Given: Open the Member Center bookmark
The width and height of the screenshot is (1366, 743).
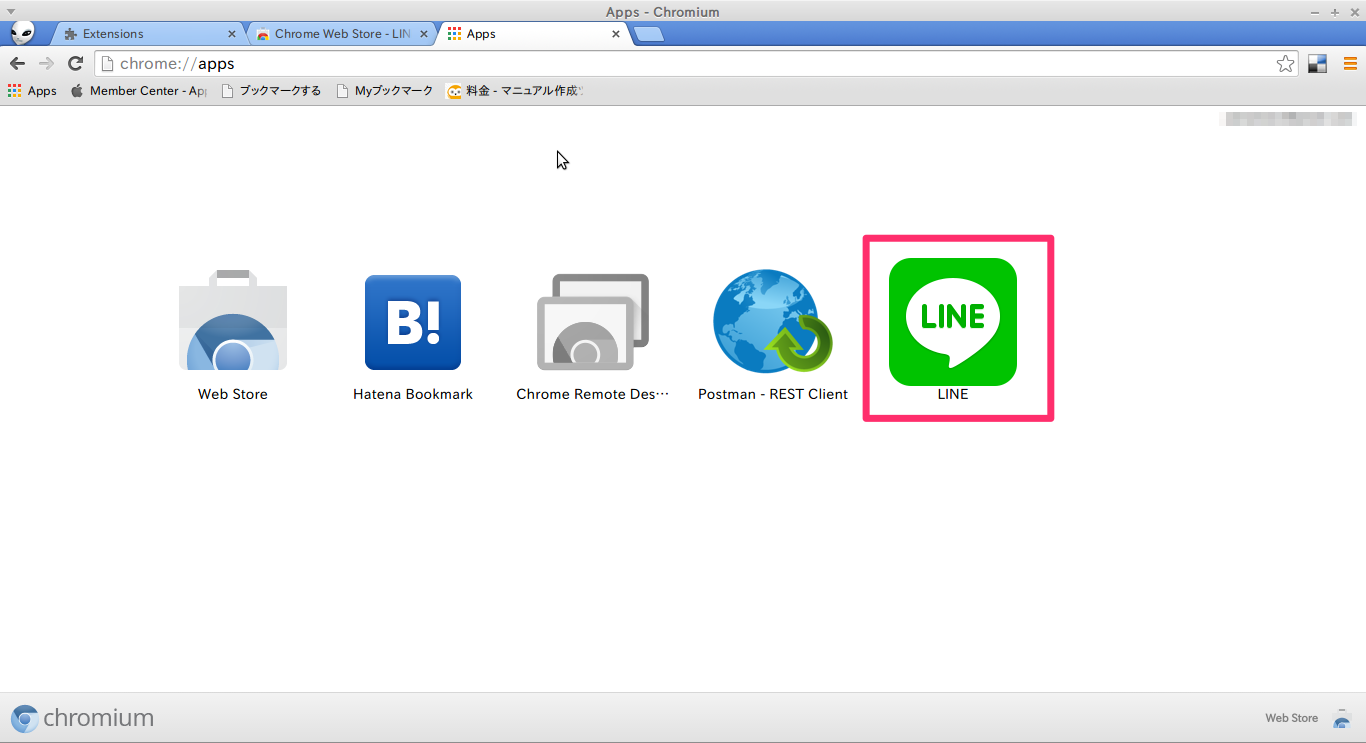Looking at the screenshot, I should coord(138,91).
